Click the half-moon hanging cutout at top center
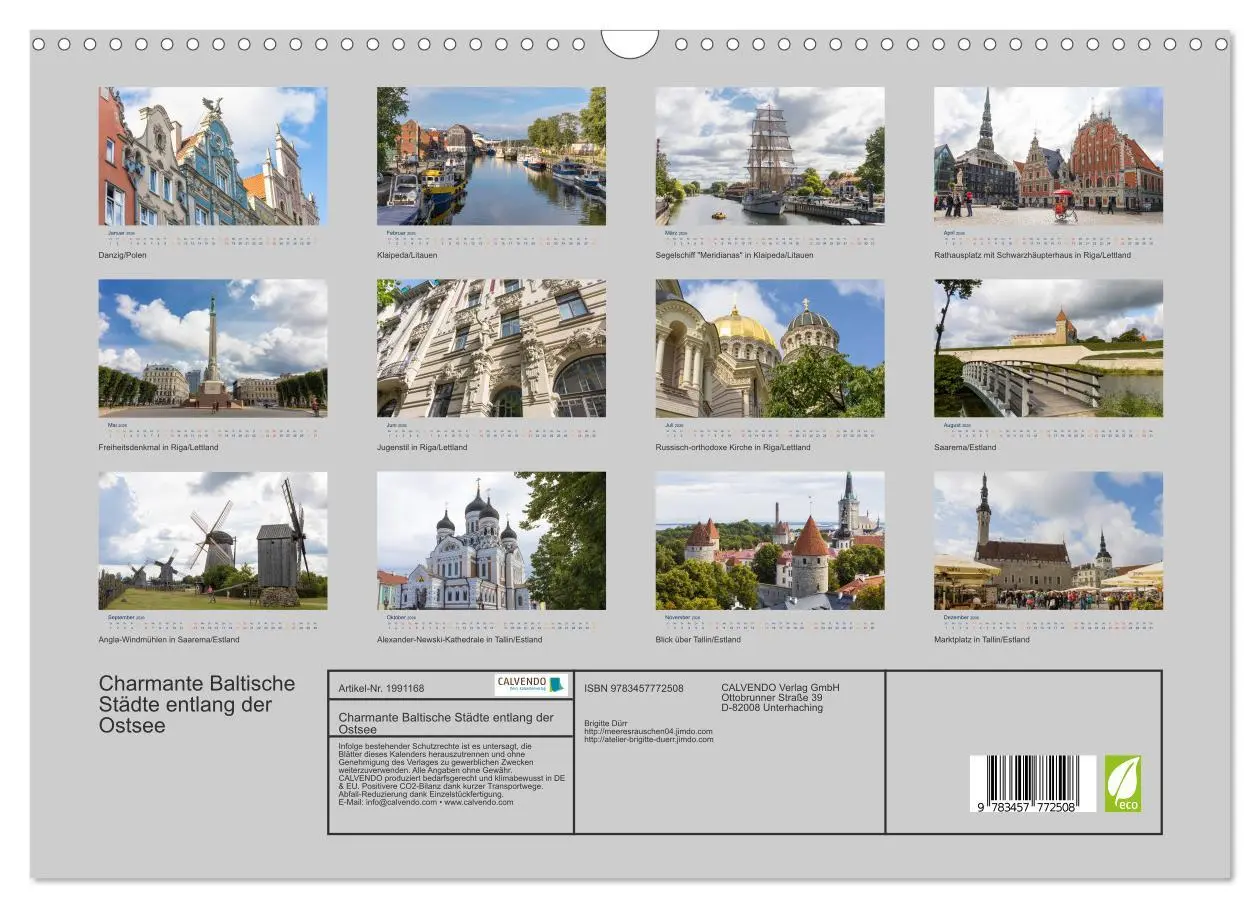Screen dimensions: 1260x908 click(x=630, y=44)
